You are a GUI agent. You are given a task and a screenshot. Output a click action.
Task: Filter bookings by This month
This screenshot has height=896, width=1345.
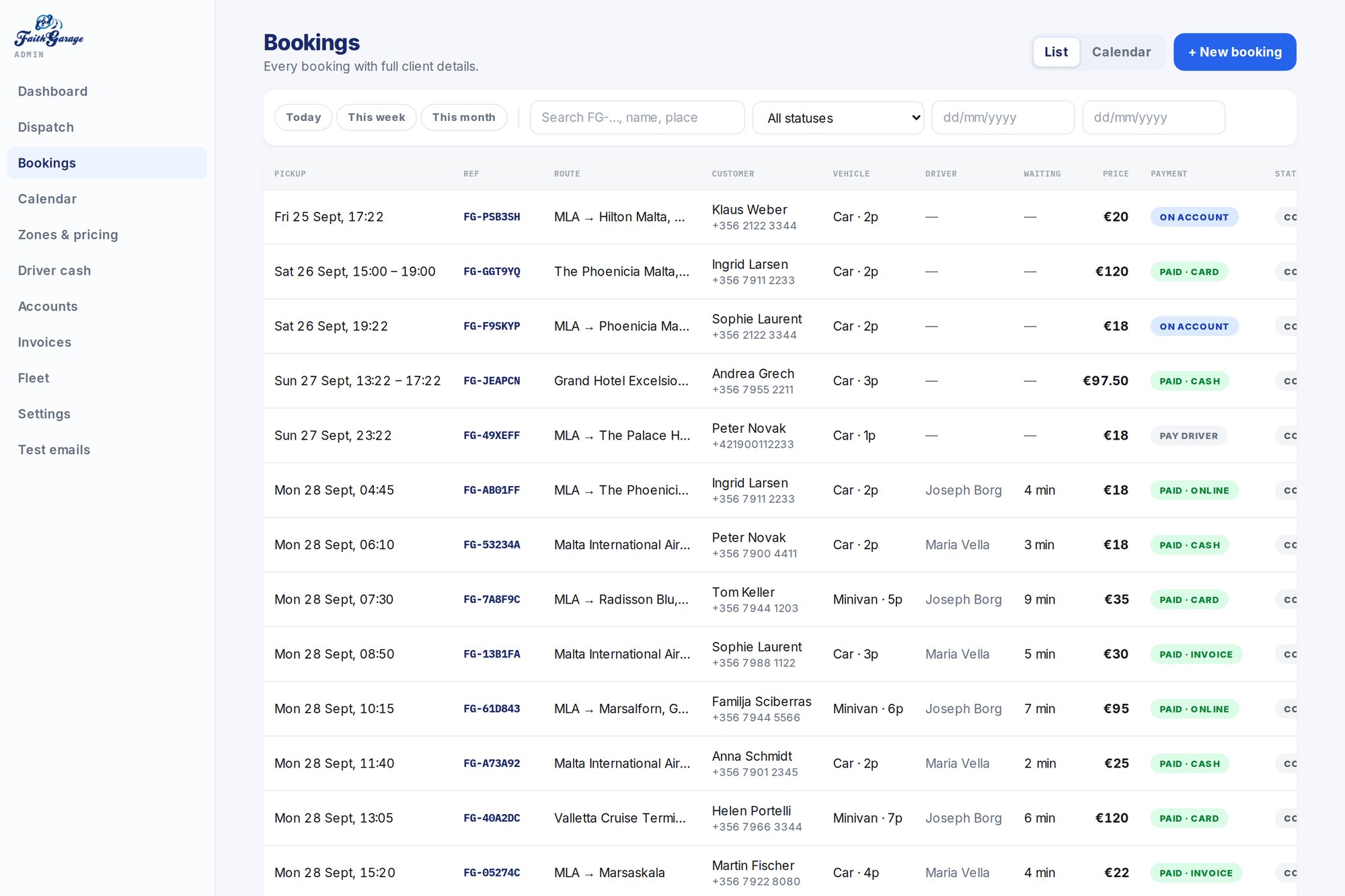[464, 117]
